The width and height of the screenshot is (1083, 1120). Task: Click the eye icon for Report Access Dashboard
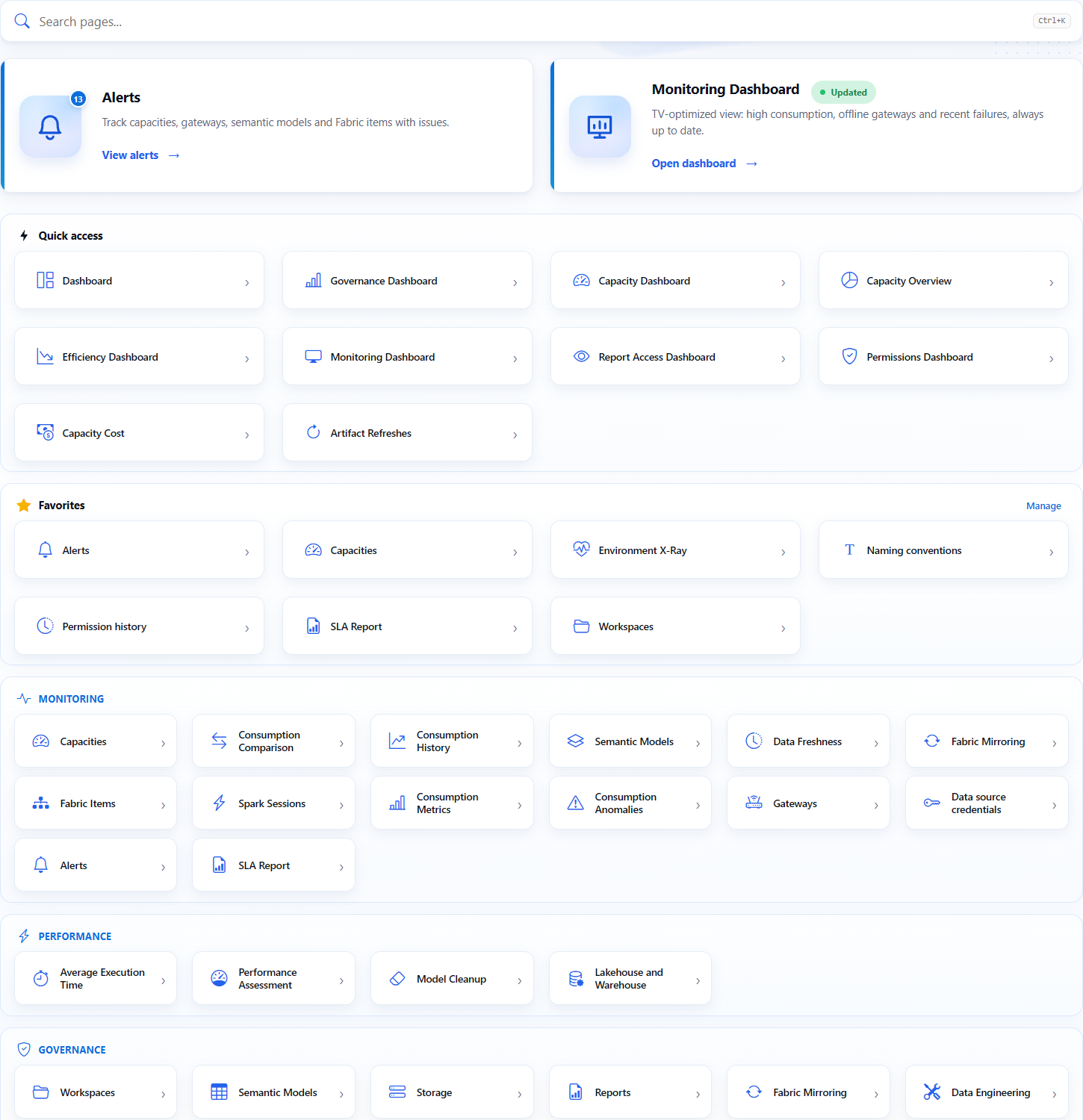[x=582, y=357]
